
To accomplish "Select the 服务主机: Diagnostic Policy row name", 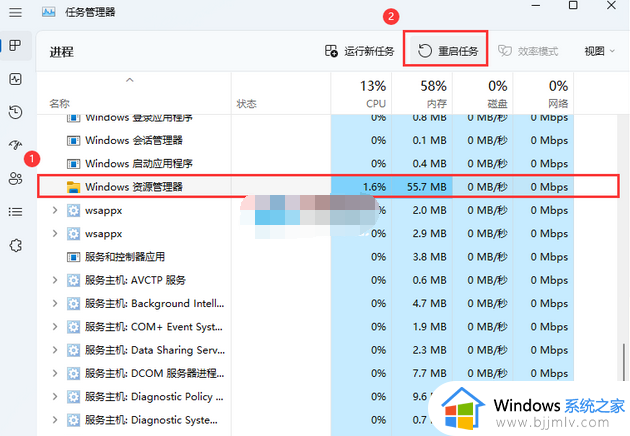I will point(154,397).
